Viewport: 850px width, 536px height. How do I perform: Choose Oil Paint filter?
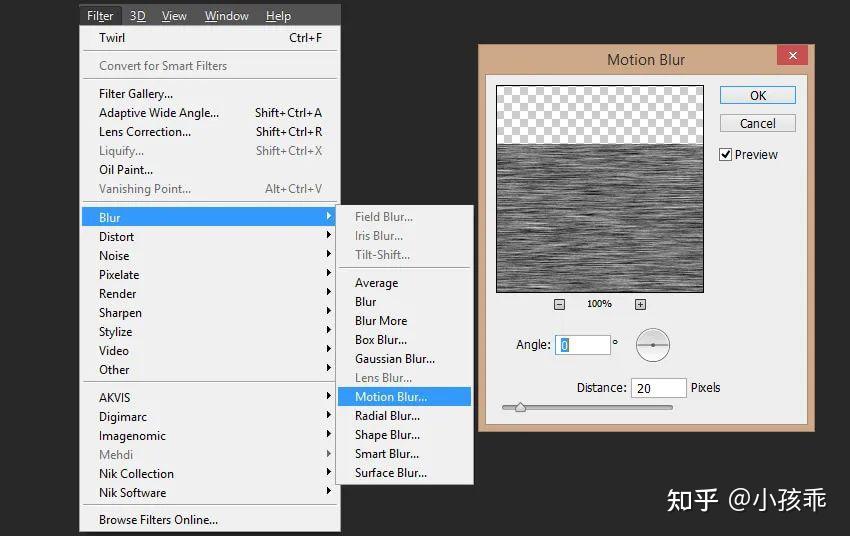[x=210, y=170]
